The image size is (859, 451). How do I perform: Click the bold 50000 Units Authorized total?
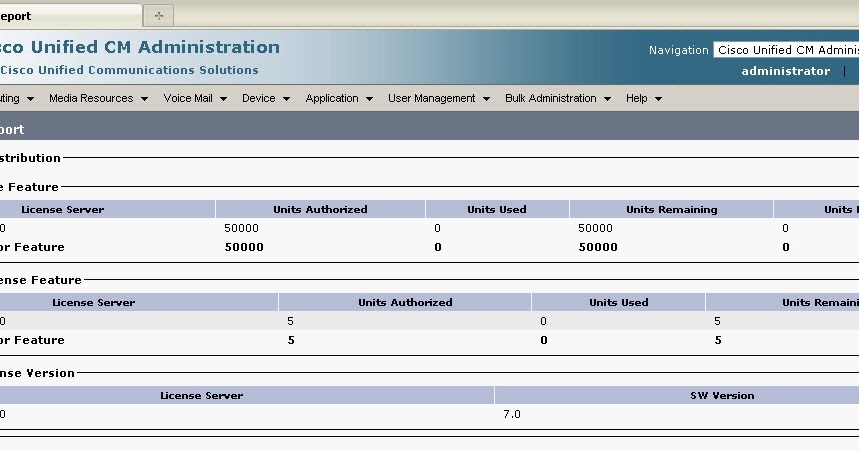coord(244,247)
